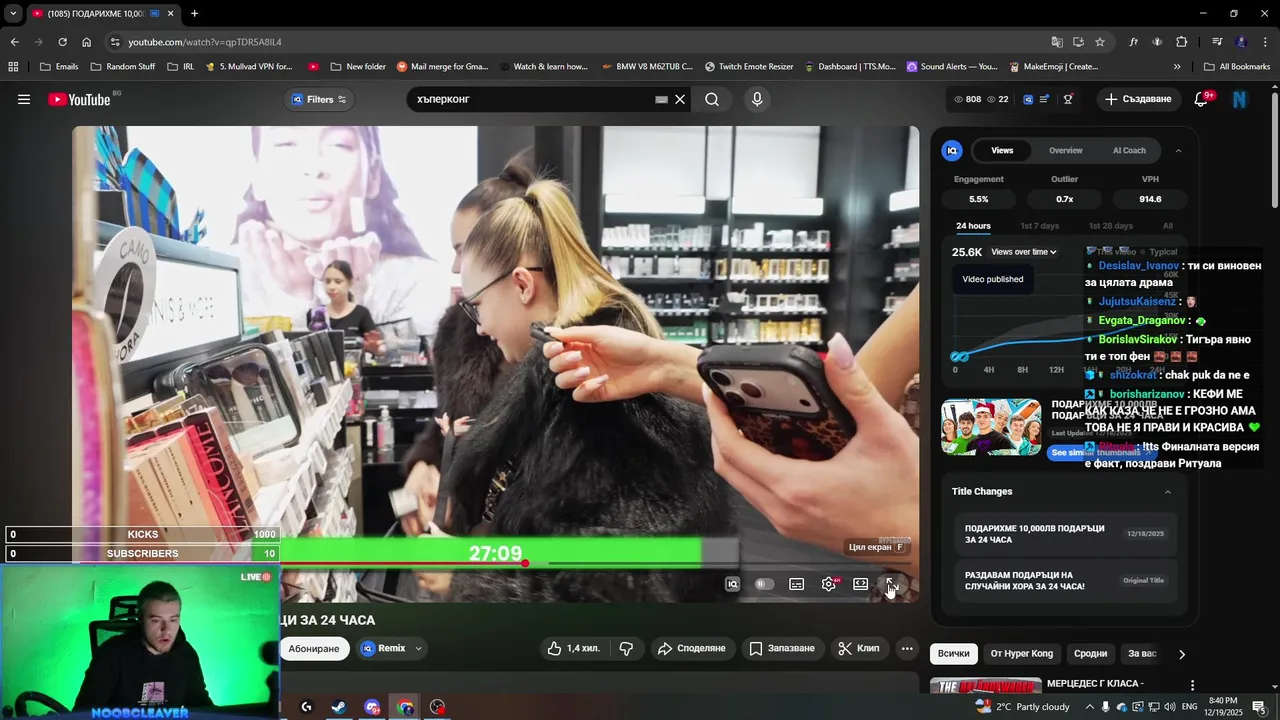The width and height of the screenshot is (1280, 720).
Task: Click the vidIQ icon in player controls
Action: pos(732,584)
